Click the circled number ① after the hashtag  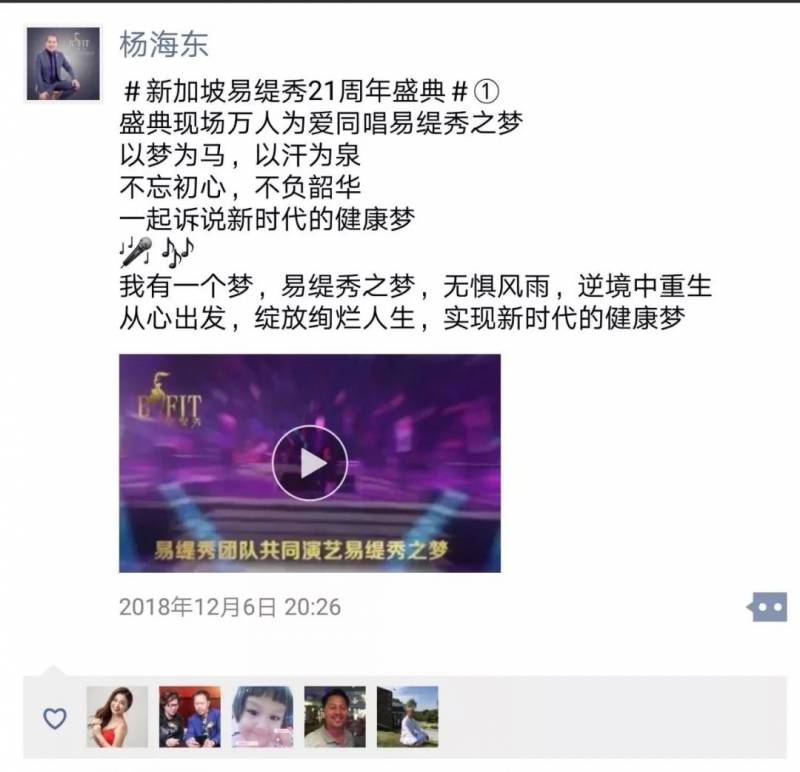click(486, 91)
